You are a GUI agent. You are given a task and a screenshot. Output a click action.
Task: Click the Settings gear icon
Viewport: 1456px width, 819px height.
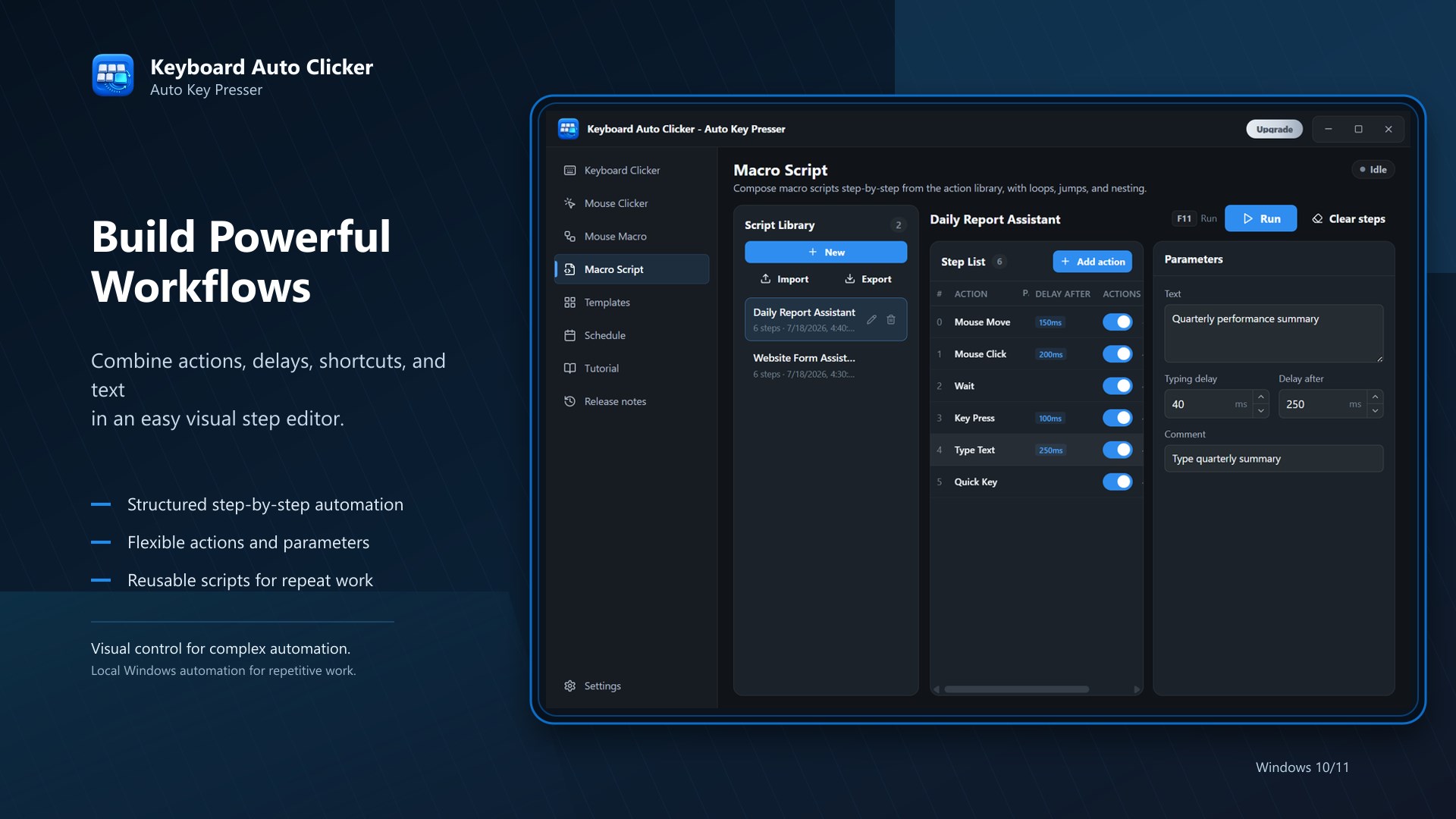click(x=570, y=686)
